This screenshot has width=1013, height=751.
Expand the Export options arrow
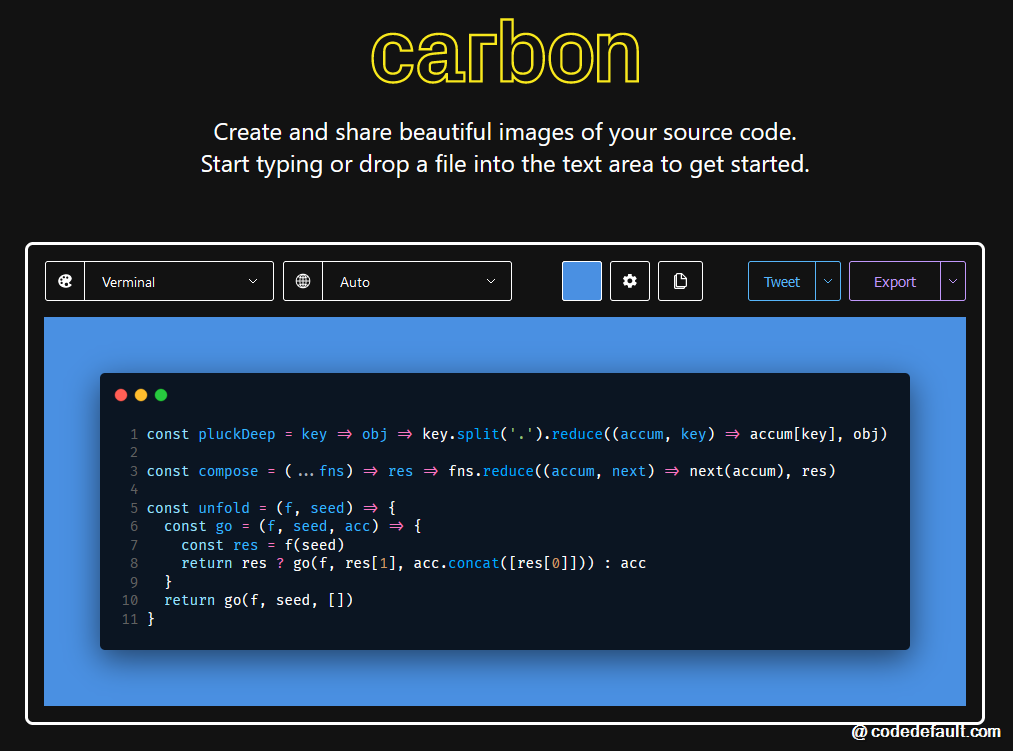(953, 281)
